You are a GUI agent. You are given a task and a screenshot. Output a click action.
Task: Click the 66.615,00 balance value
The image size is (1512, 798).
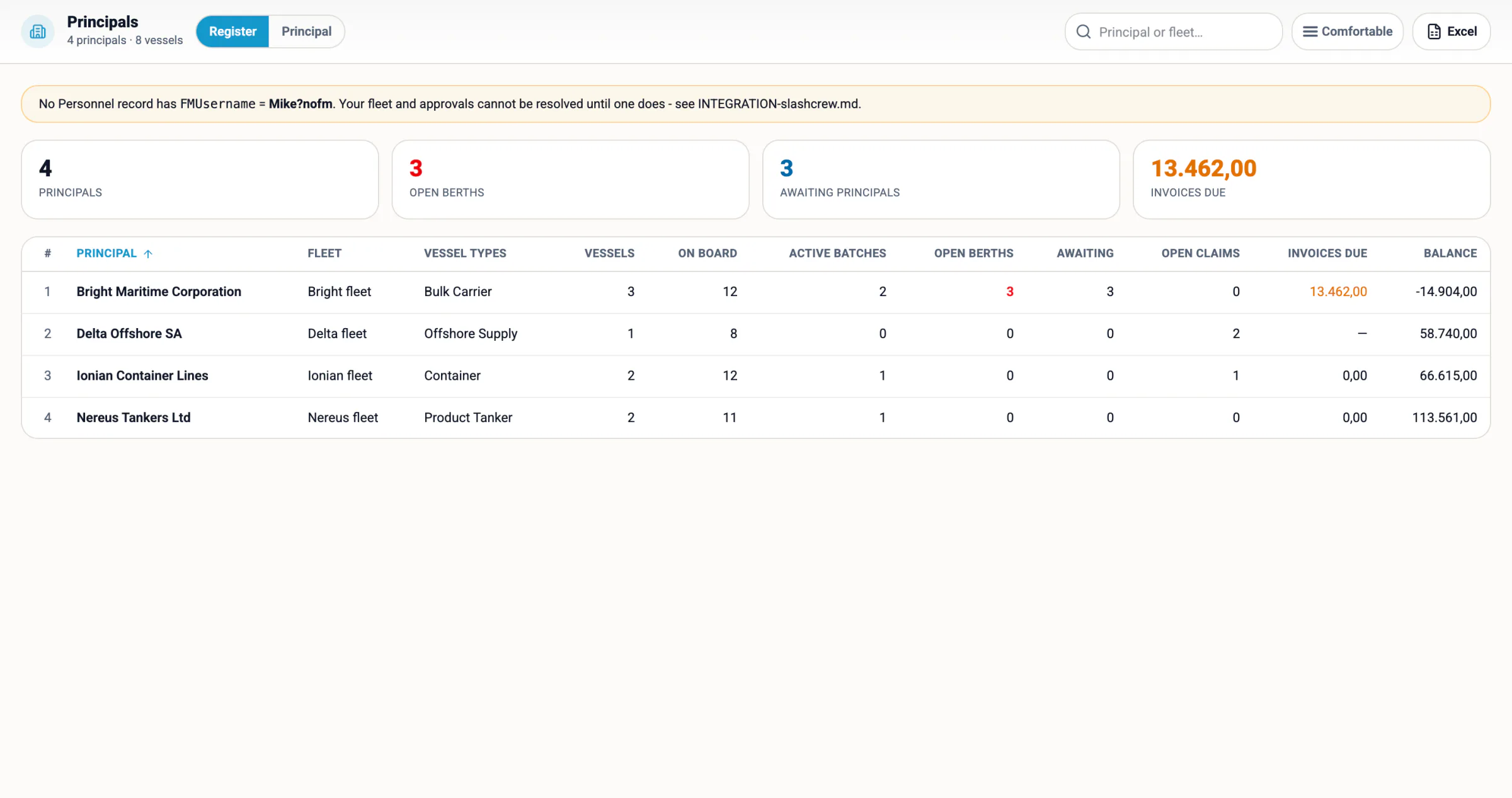tap(1448, 376)
